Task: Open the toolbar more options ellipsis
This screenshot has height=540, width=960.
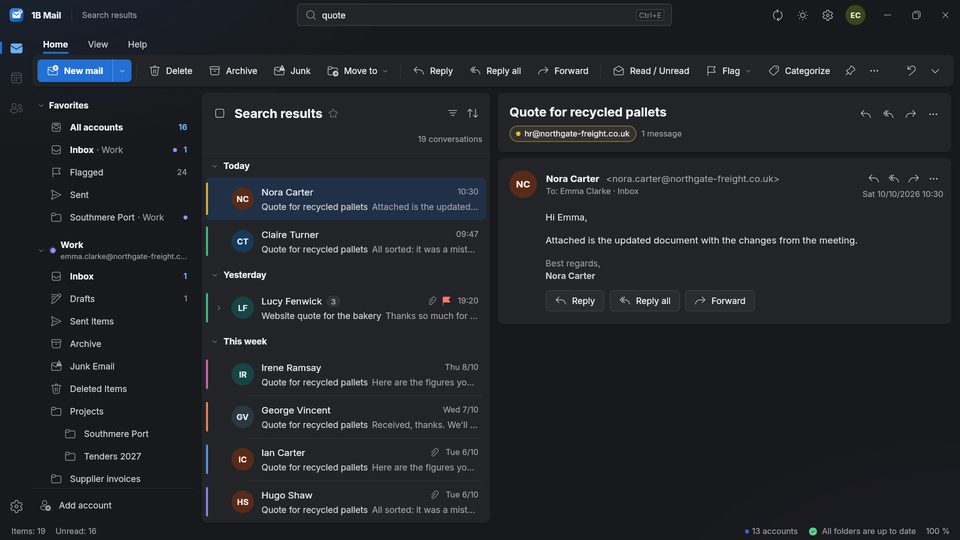Action: click(x=874, y=71)
